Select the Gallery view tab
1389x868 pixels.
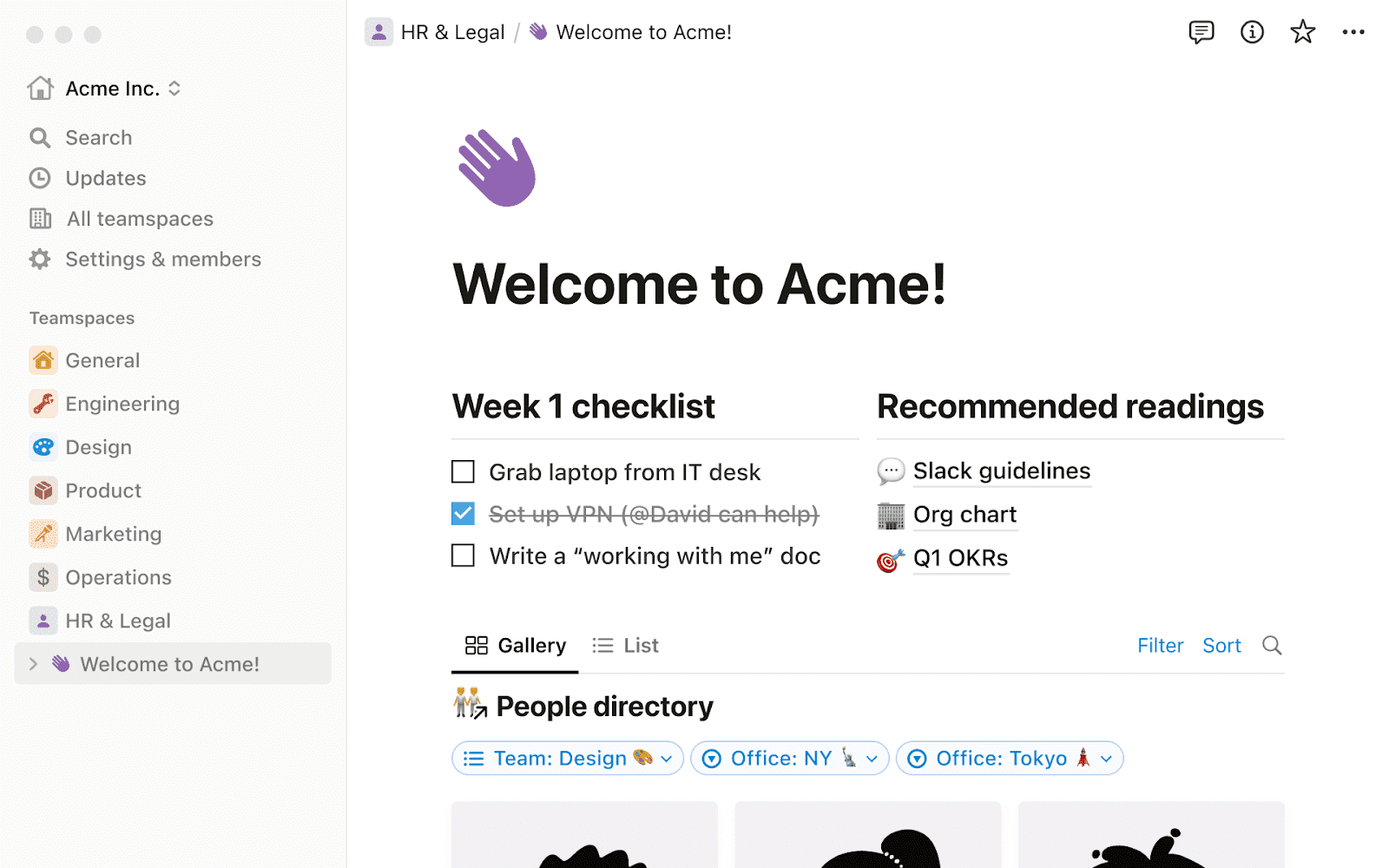514,645
